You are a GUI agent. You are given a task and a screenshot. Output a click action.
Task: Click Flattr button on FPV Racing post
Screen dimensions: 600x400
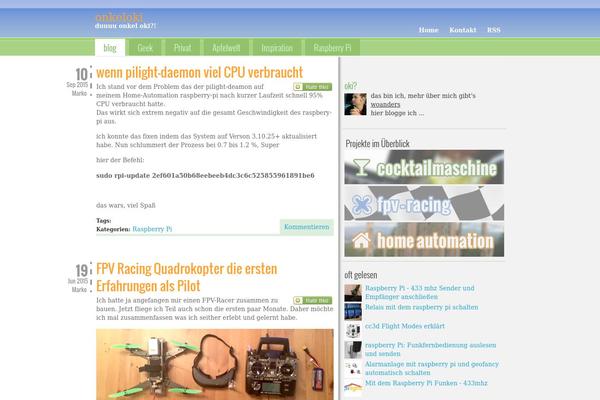(313, 300)
